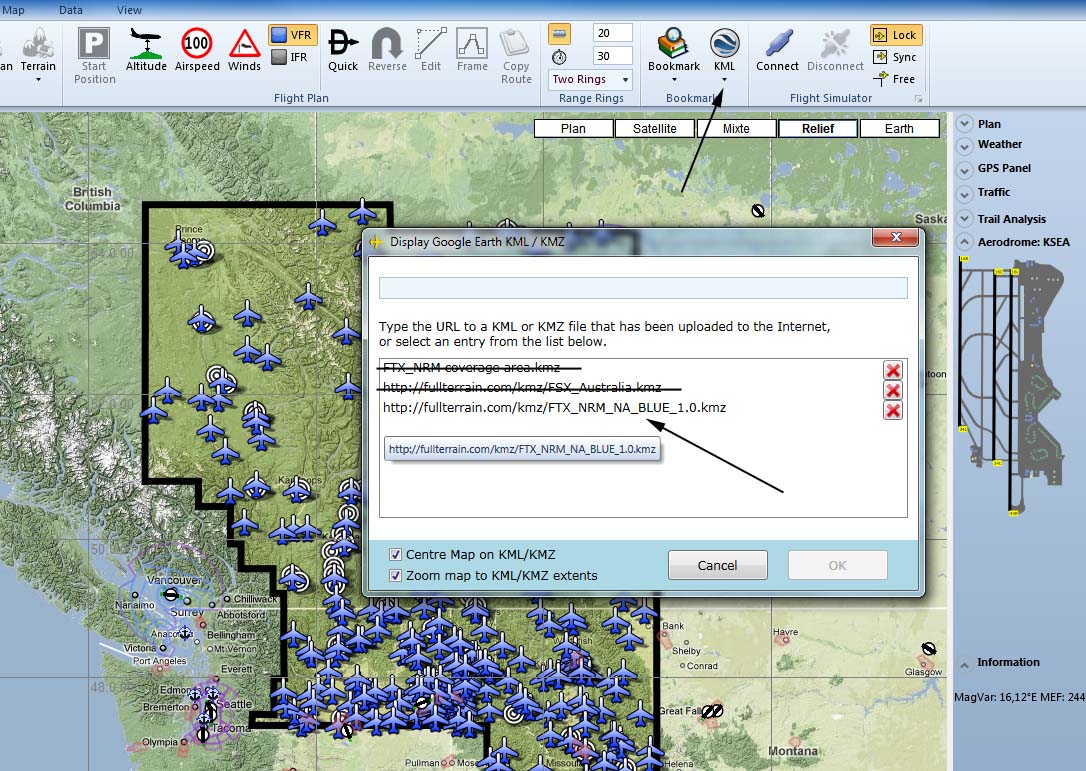Collapse the Information panel
The width and height of the screenshot is (1086, 771).
[x=964, y=664]
